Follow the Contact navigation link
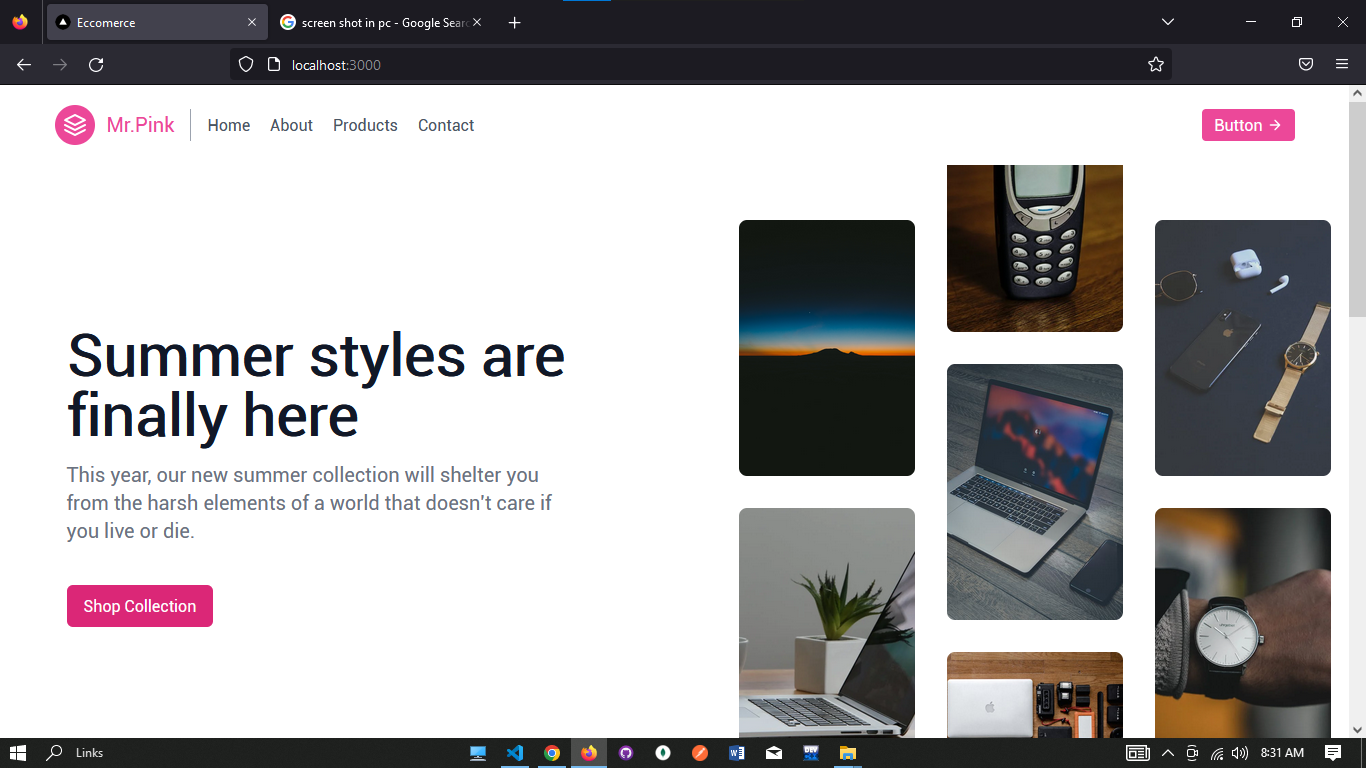Screen dimensions: 1366x768 (x=445, y=125)
